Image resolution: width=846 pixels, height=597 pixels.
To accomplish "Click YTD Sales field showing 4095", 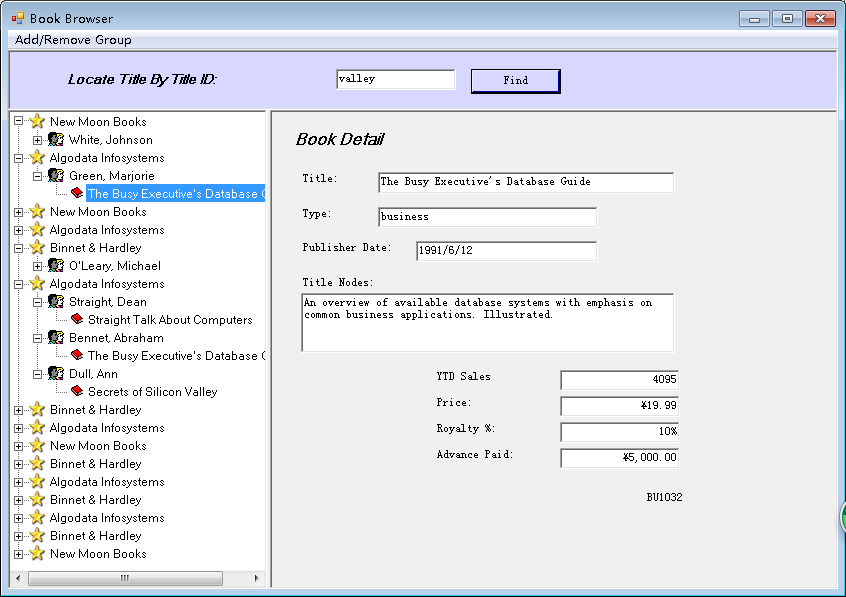I will coord(619,379).
